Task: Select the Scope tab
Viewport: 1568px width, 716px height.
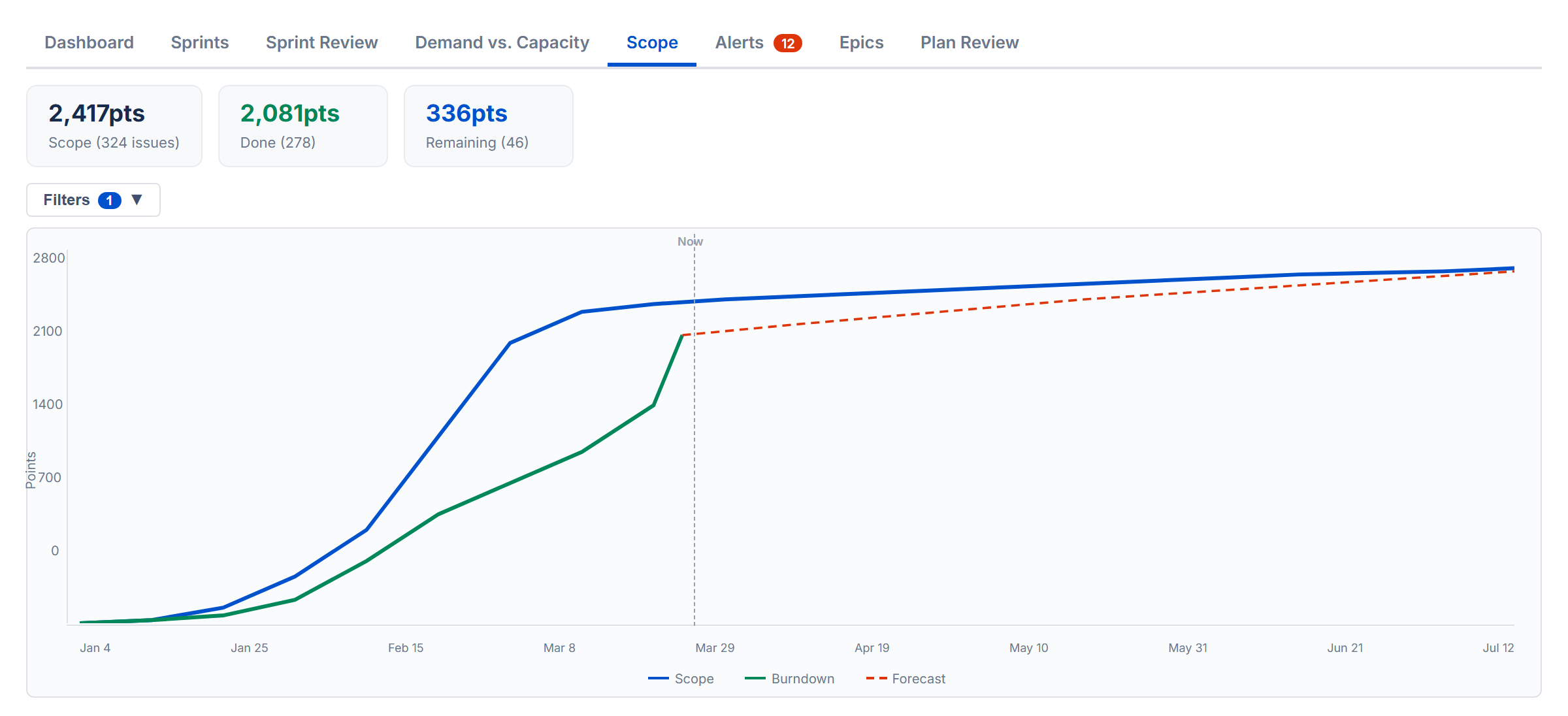Action: 651,42
